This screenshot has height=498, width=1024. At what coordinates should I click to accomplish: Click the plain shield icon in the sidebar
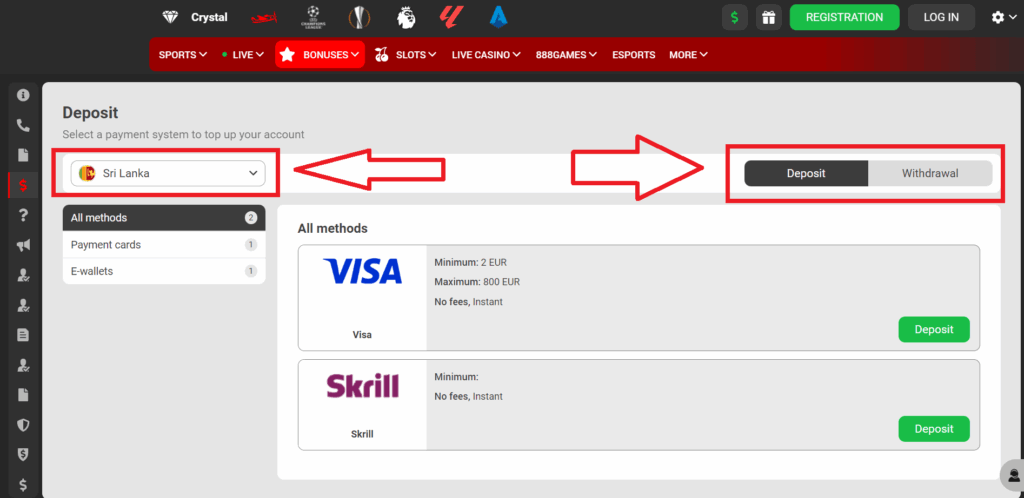tap(24, 425)
